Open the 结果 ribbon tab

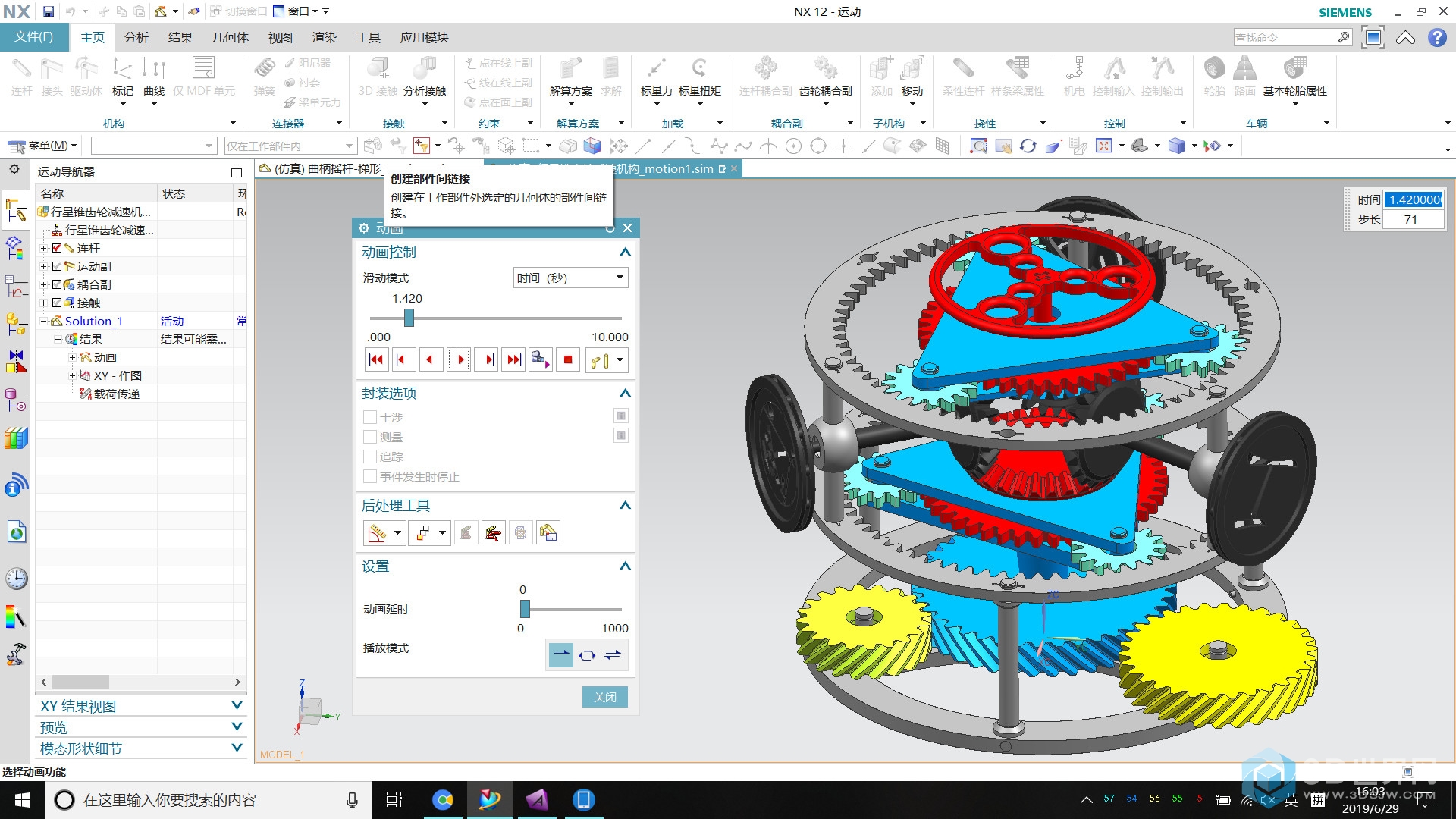(x=180, y=37)
